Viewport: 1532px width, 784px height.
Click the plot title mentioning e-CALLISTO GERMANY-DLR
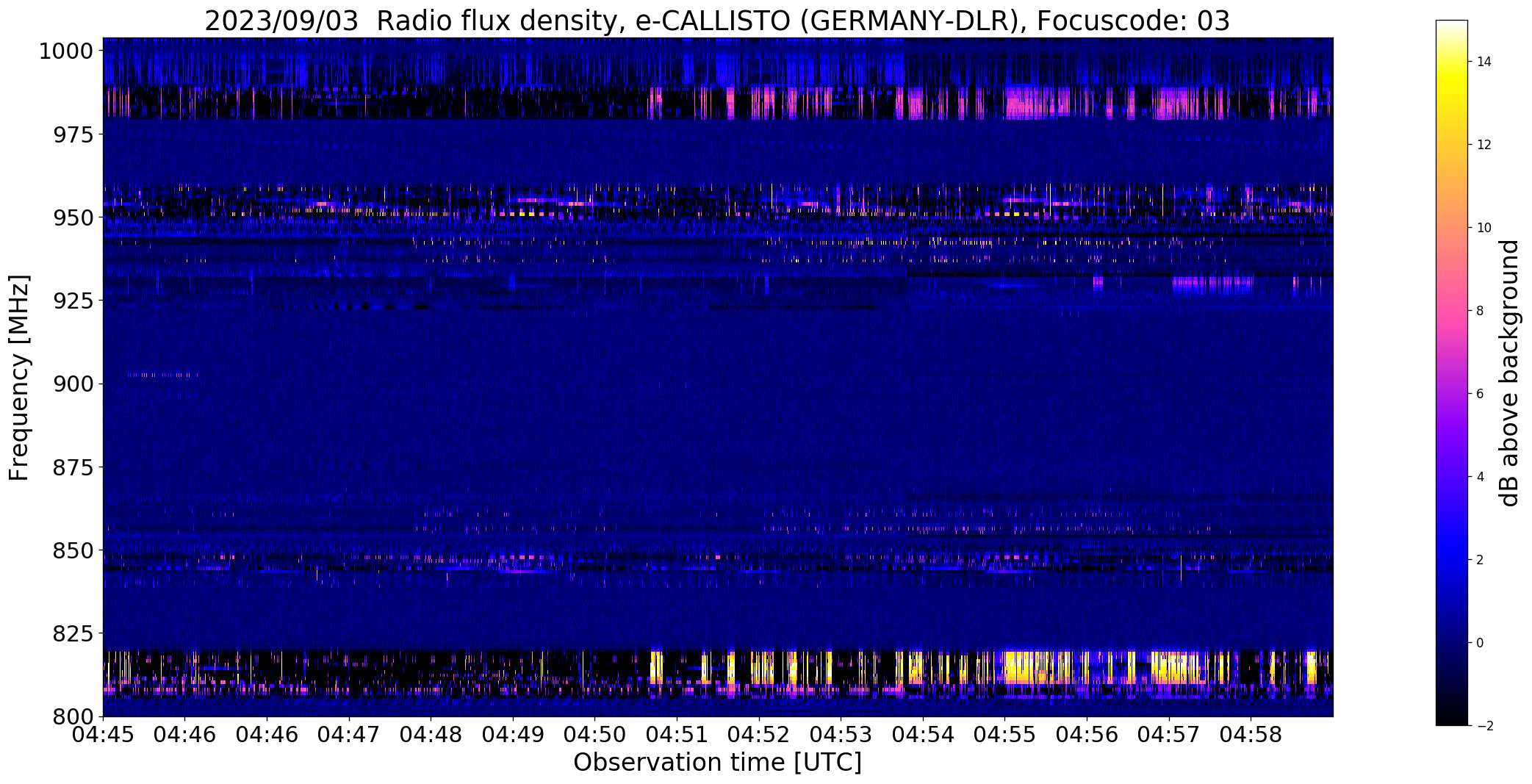click(717, 21)
